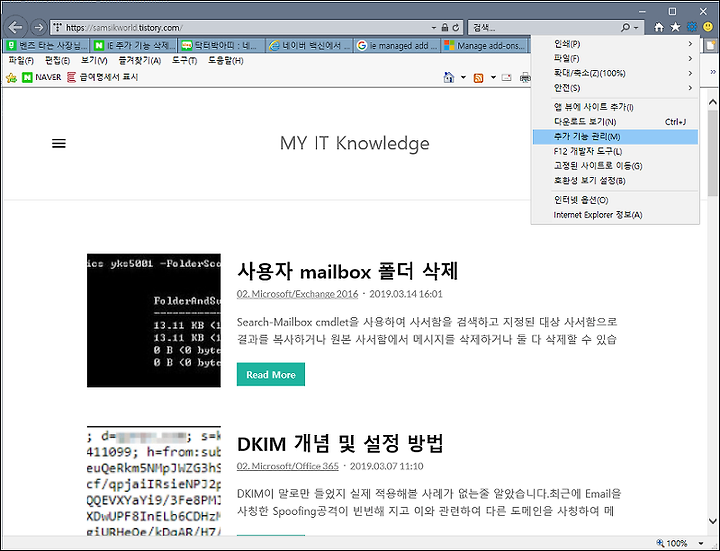
Task: Expand the 확대/축소(Z)(100%) submenu
Action: pos(615,73)
